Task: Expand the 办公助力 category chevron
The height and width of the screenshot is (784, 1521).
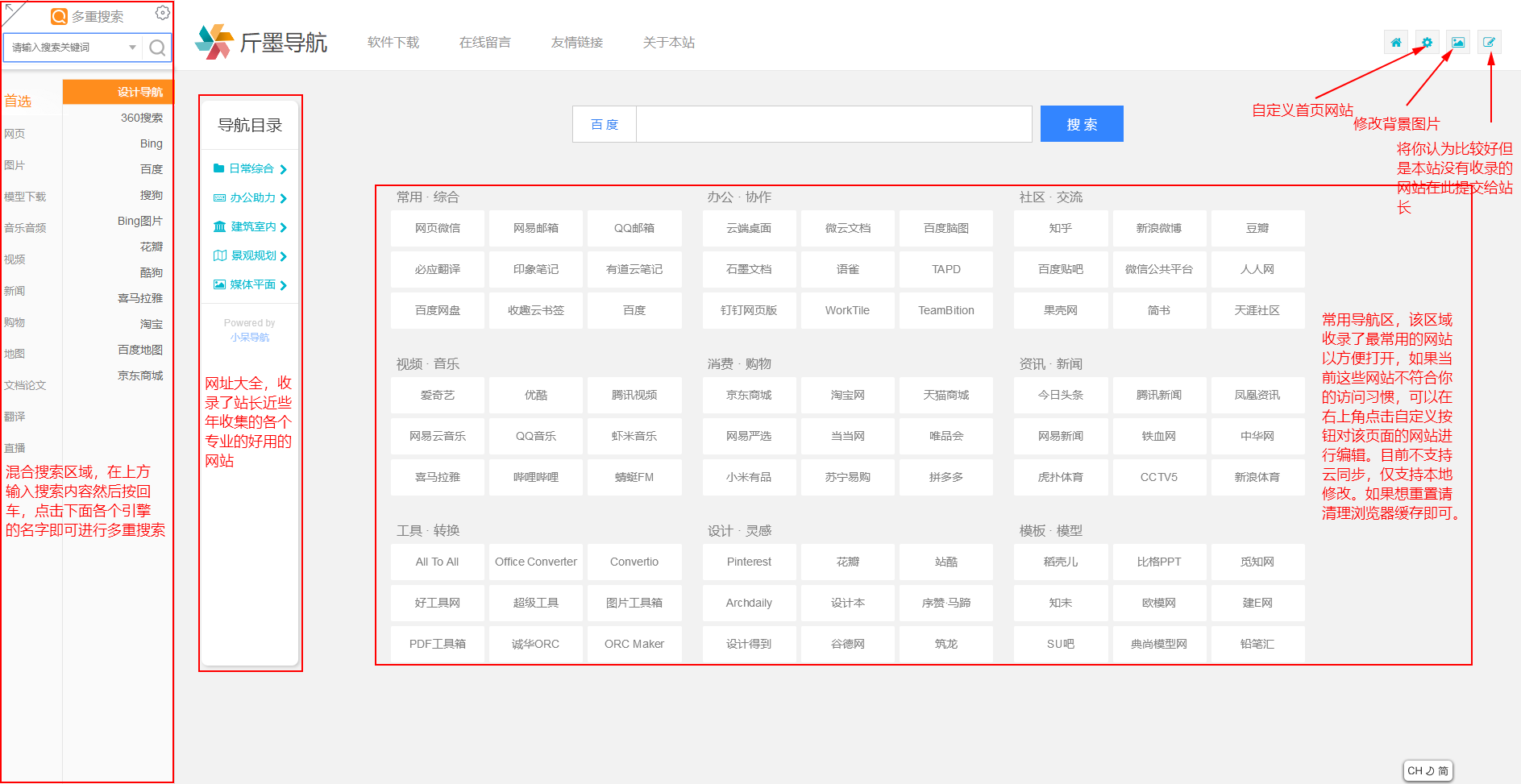Action: click(283, 198)
